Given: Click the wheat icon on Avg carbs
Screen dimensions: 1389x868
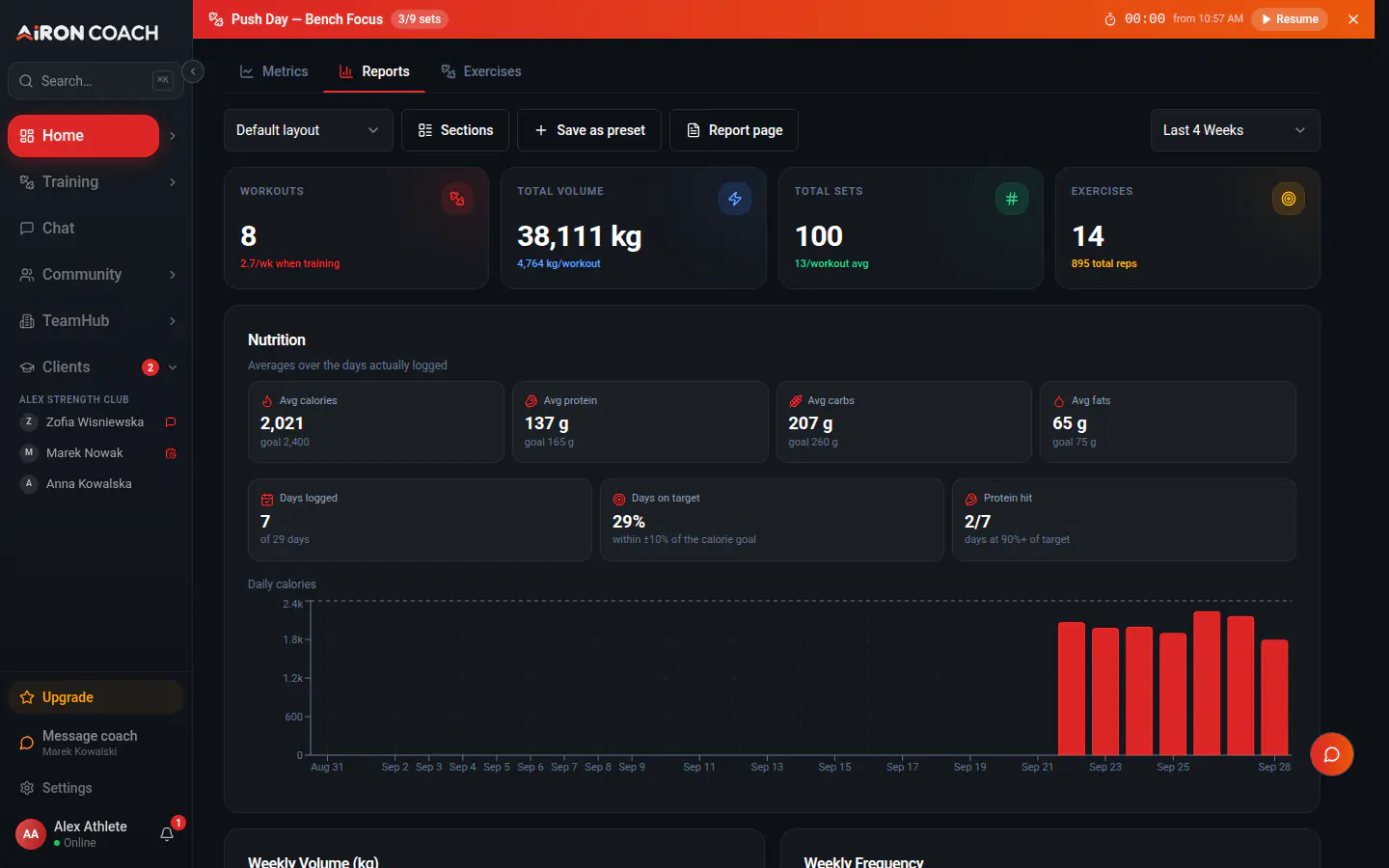Looking at the screenshot, I should [796, 401].
